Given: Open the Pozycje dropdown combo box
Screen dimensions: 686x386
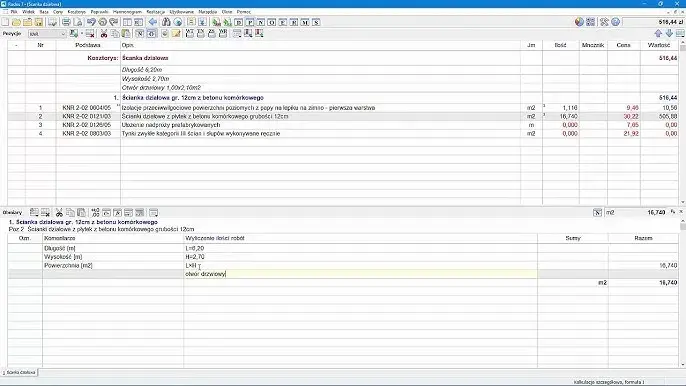Looking at the screenshot, I should (x=47, y=34).
